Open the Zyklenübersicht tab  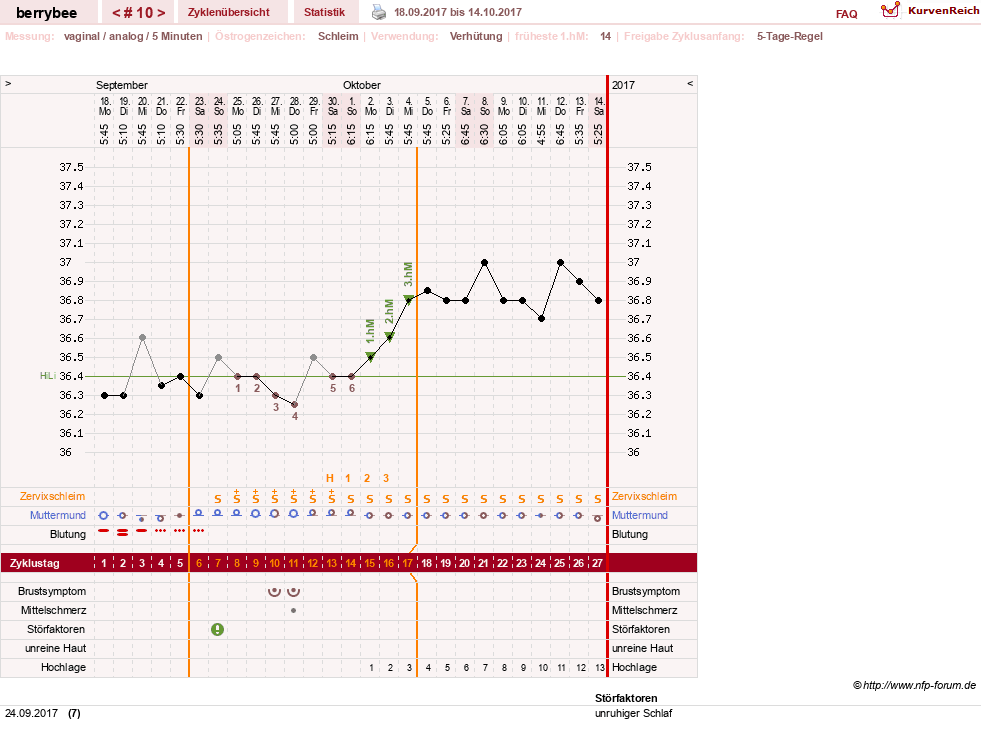coord(228,12)
